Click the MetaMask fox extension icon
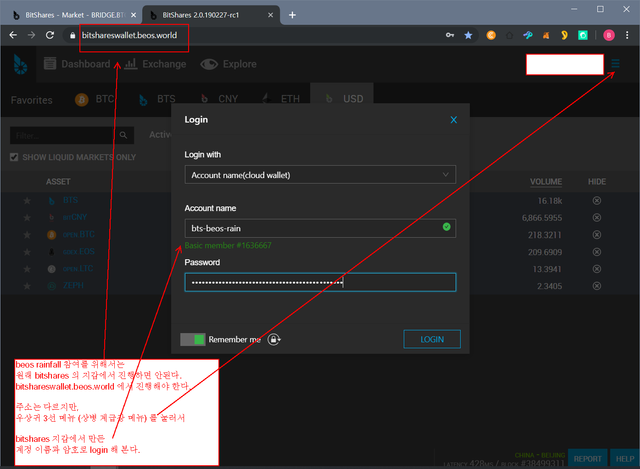Image resolution: width=640 pixels, height=469 pixels. tap(546, 35)
